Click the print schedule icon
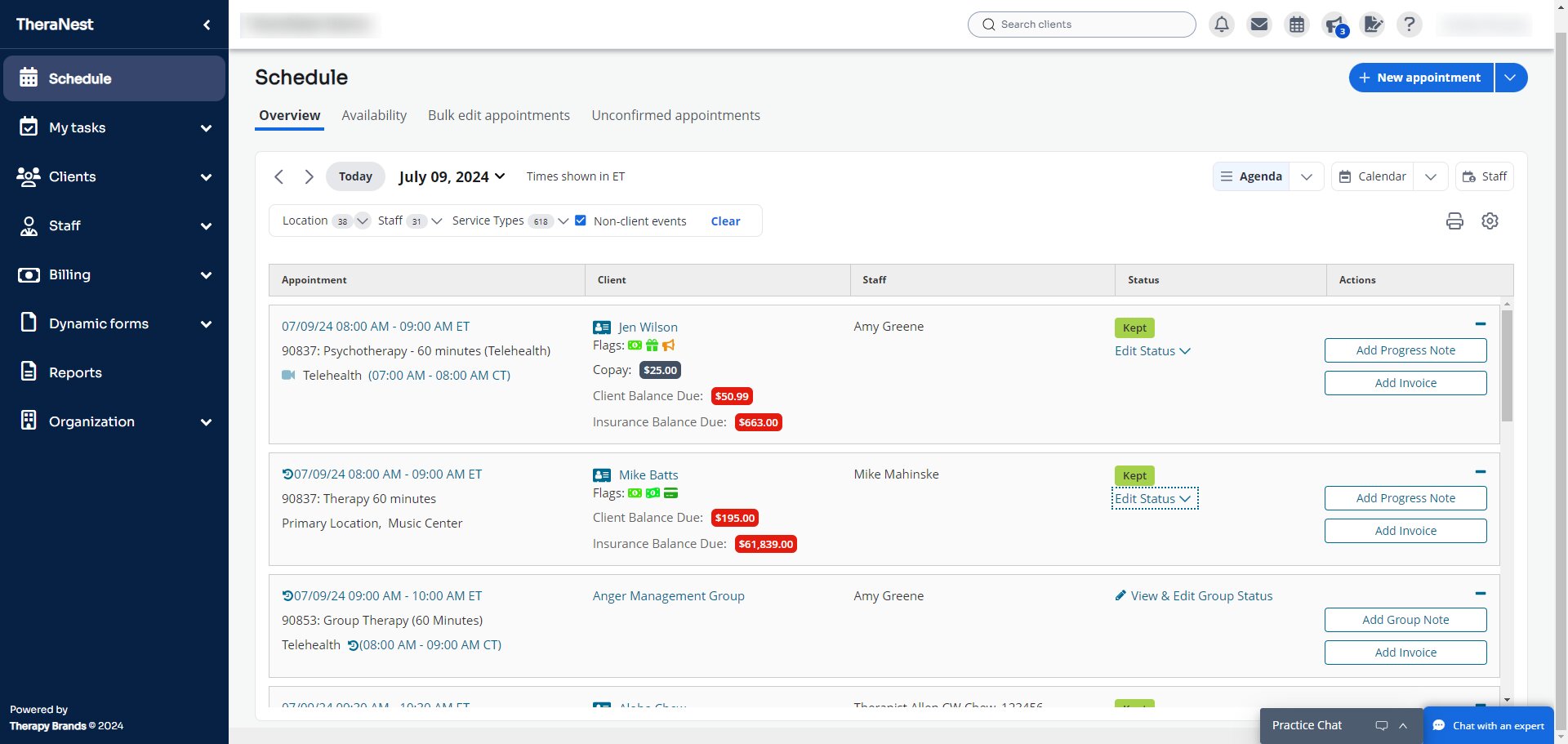1568x744 pixels. (1454, 221)
